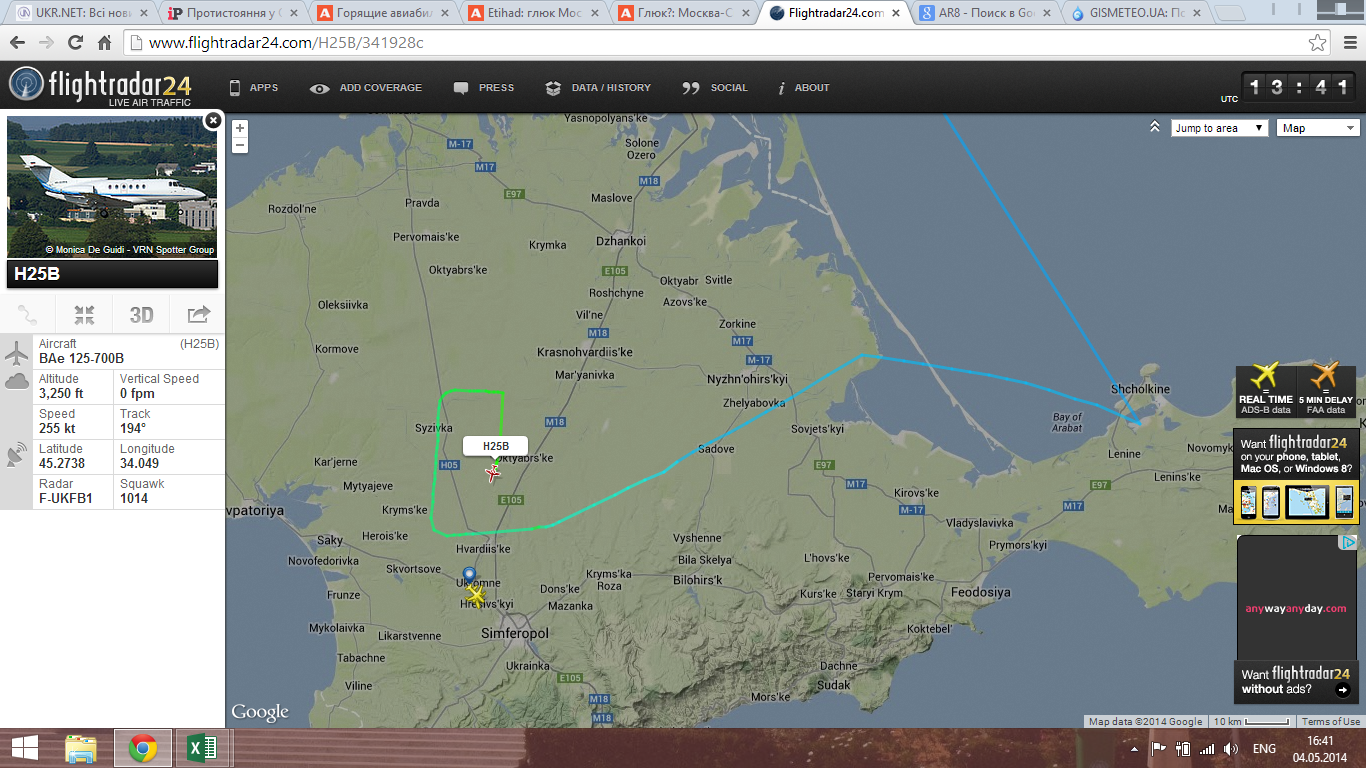Screen dimensions: 1366x768
Task: Click the H25B aircraft thumbnail photo
Action: (112, 187)
